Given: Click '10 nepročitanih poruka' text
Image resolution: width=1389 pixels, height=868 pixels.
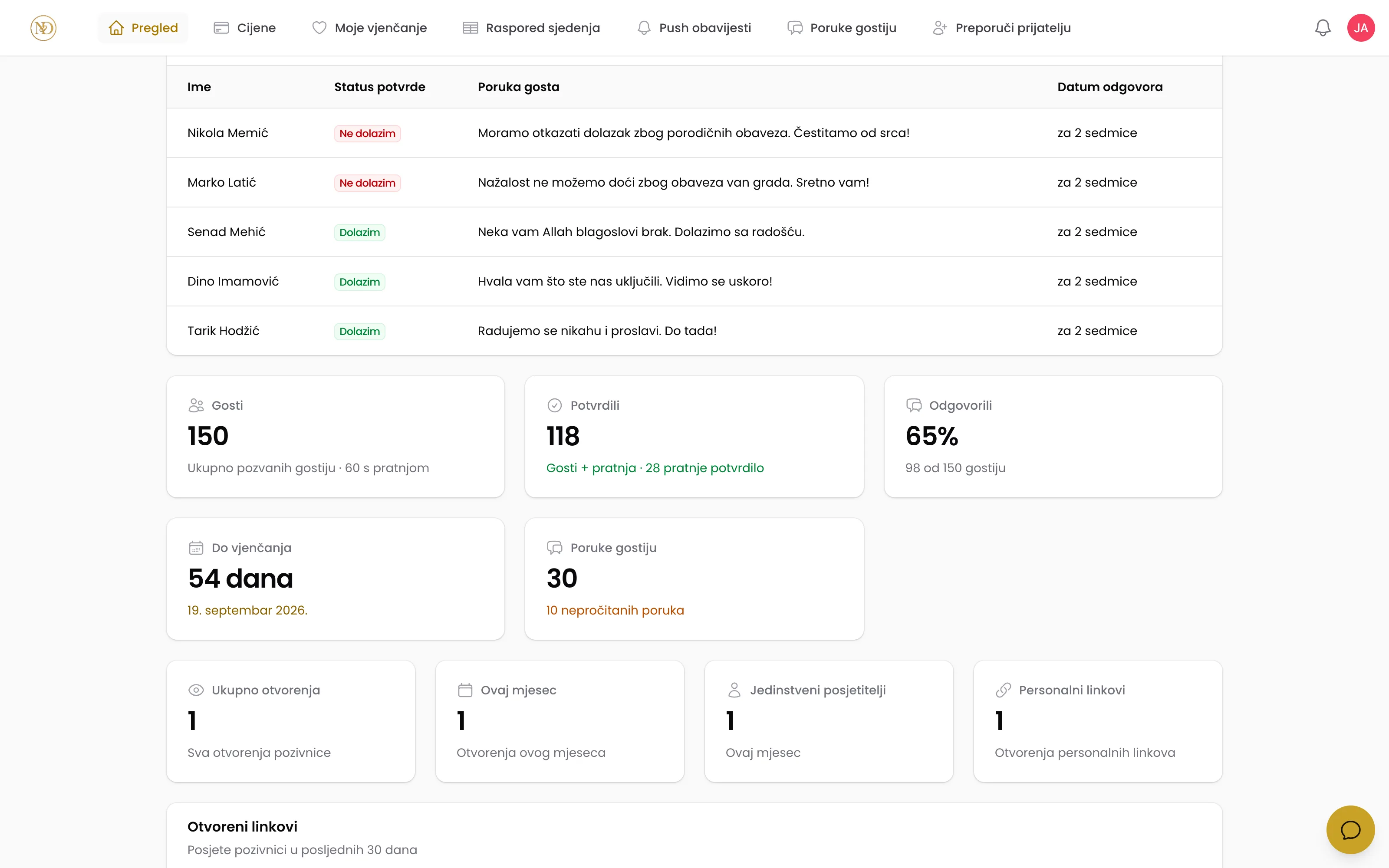Looking at the screenshot, I should [615, 610].
